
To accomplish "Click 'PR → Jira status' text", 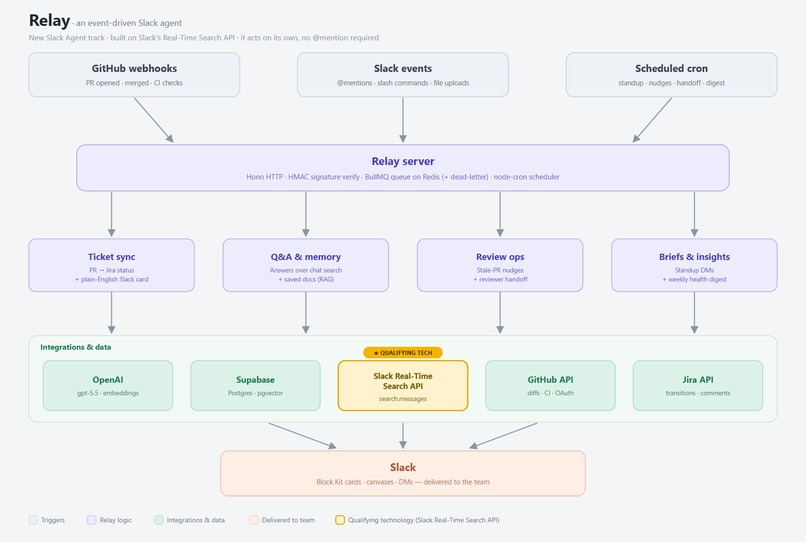I will pos(112,270).
